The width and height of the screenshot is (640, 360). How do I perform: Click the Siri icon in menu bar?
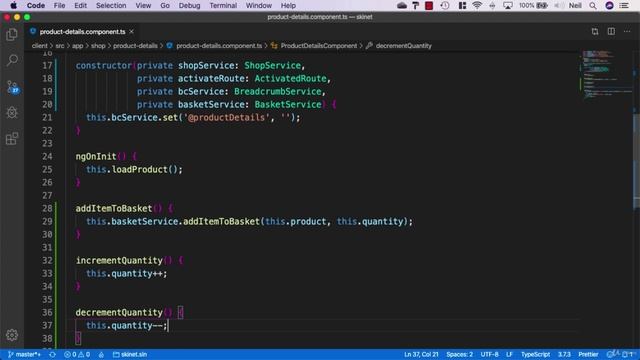click(x=609, y=6)
